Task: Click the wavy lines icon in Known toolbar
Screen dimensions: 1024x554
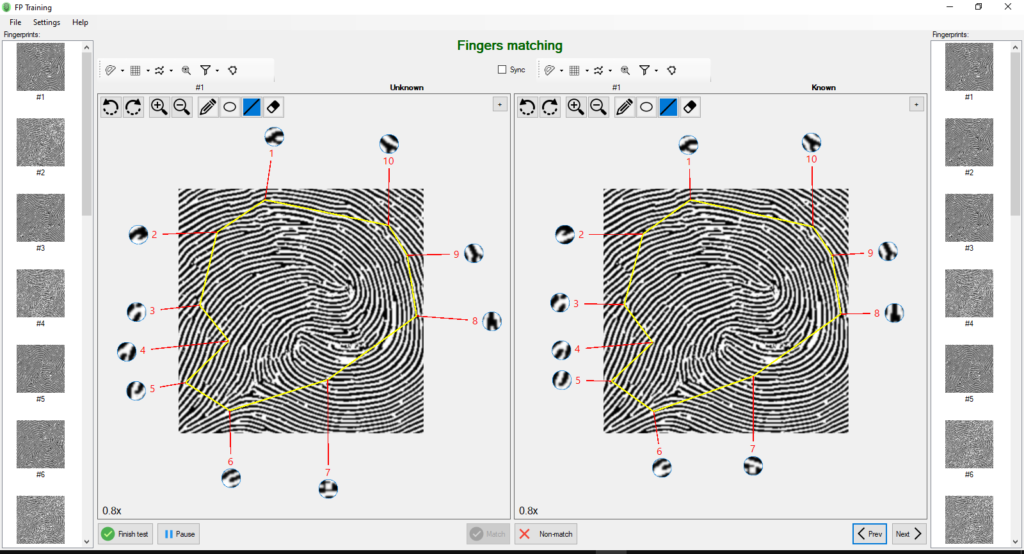Action: click(598, 70)
